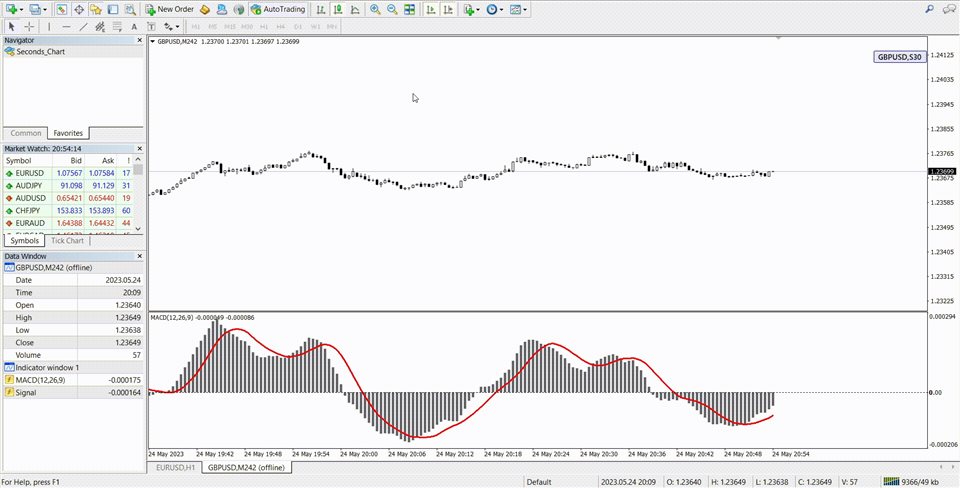Viewport: 960px width, 488px height.
Task: Open the chart periodicity clock dropdown
Action: click(495, 9)
